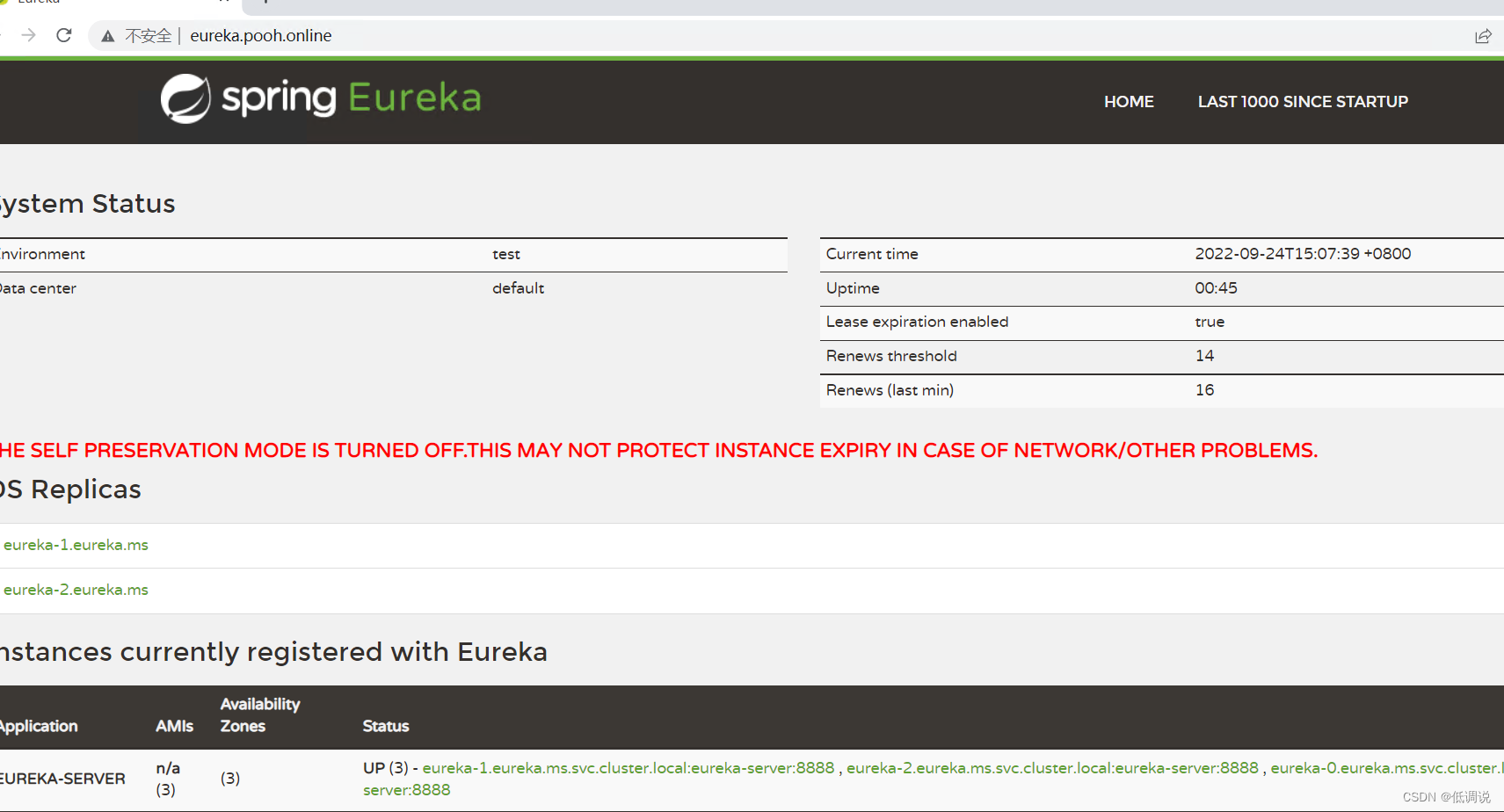
Task: Click the Current time label
Action: (872, 254)
